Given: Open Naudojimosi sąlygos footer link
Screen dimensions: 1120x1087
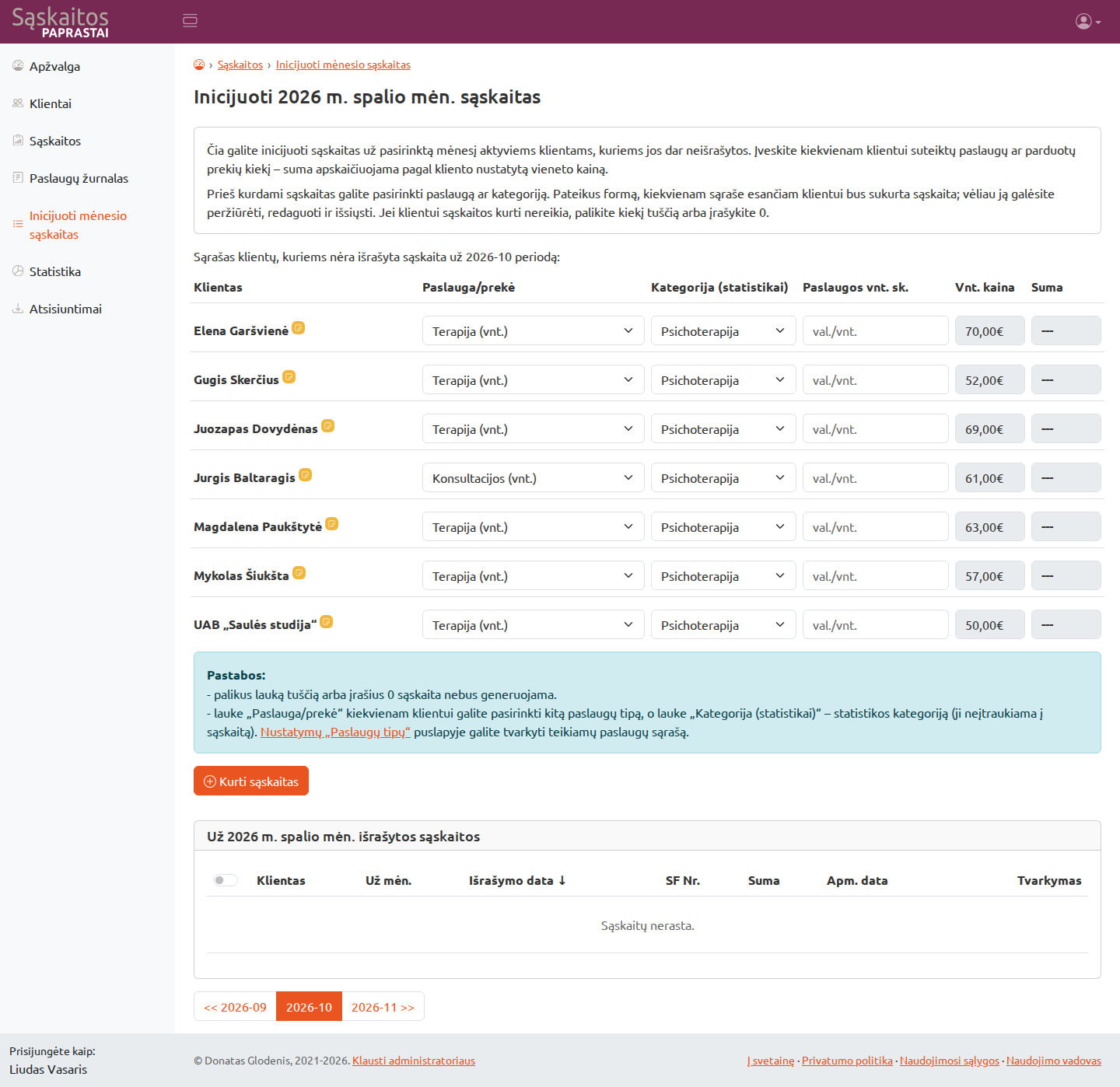Looking at the screenshot, I should (x=950, y=1061).
